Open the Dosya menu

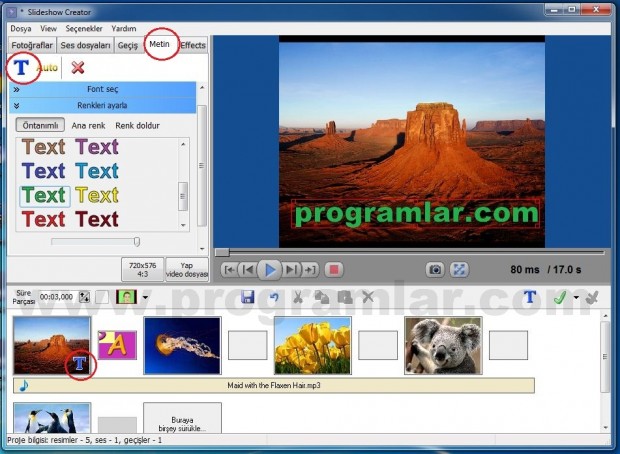click(21, 28)
